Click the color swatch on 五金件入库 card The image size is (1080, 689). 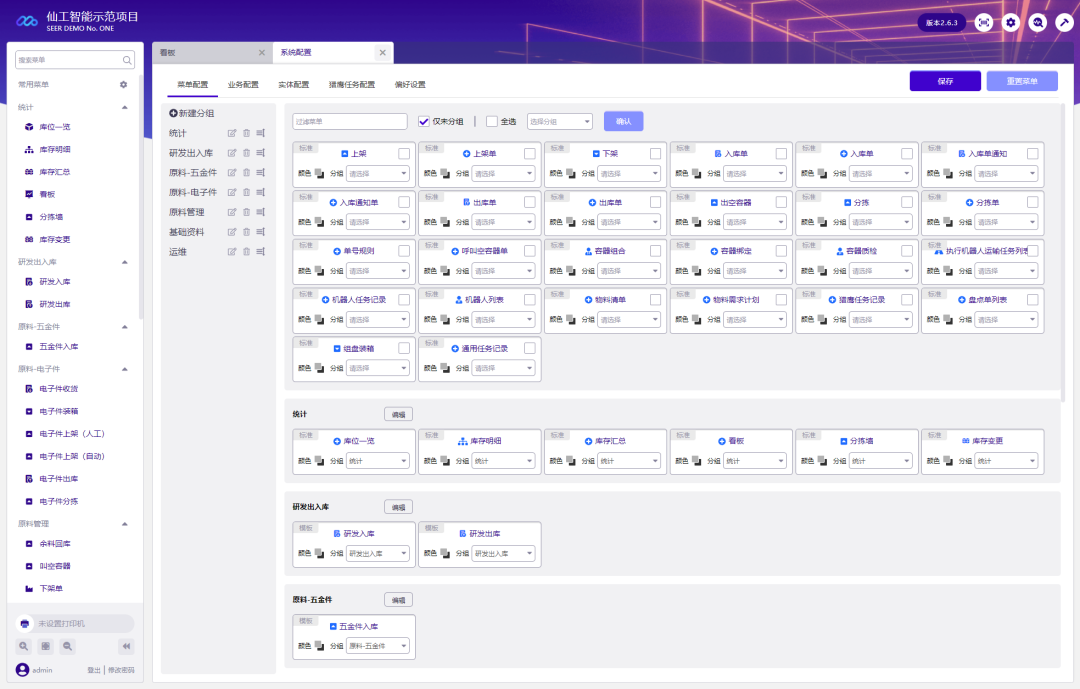[319, 646]
